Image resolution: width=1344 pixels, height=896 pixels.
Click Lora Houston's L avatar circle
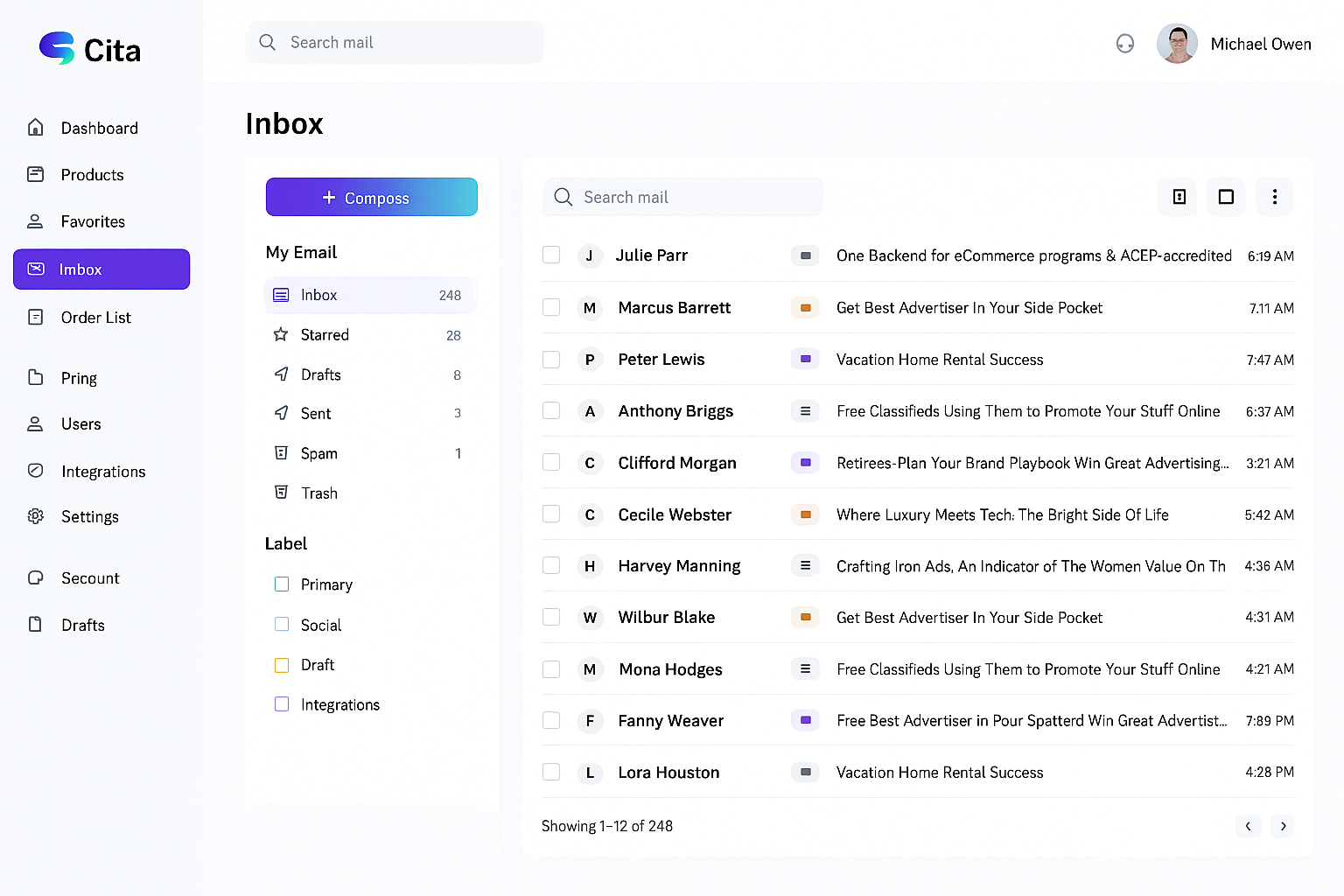(x=590, y=773)
